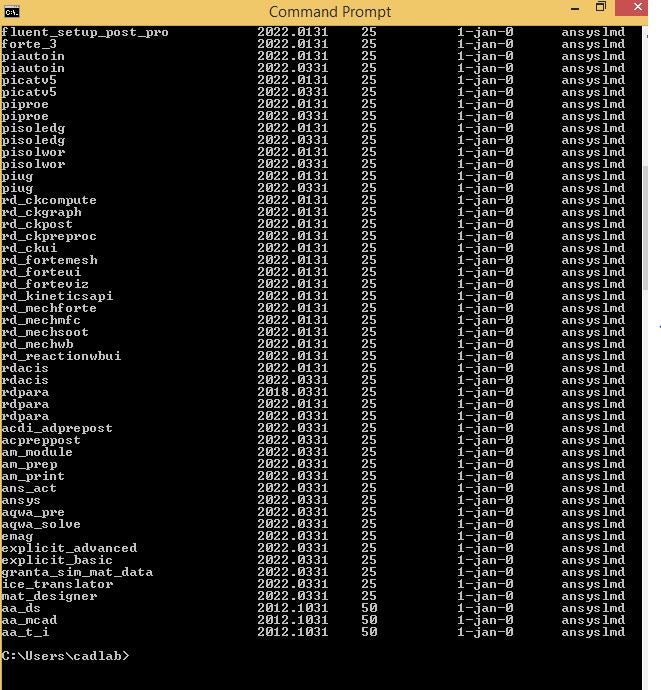Click the 1-jan-0 expiry in the emag row
The height and width of the screenshot is (690, 661).
pos(485,536)
